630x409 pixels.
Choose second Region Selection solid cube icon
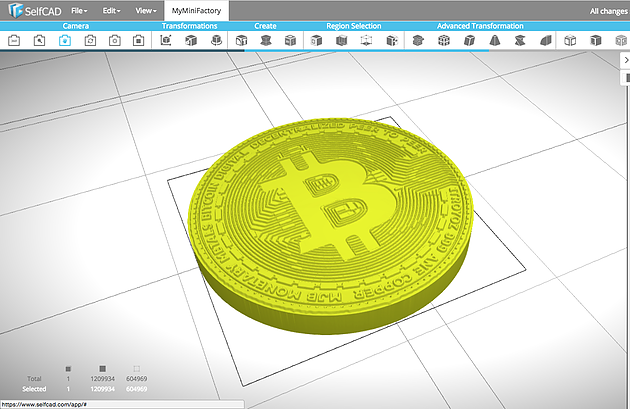[x=341, y=40]
